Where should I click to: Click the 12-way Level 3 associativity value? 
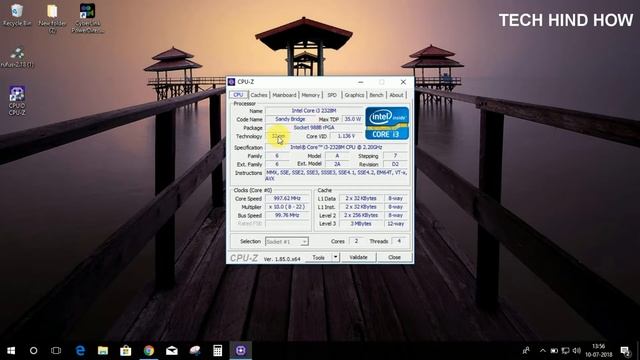coord(396,224)
